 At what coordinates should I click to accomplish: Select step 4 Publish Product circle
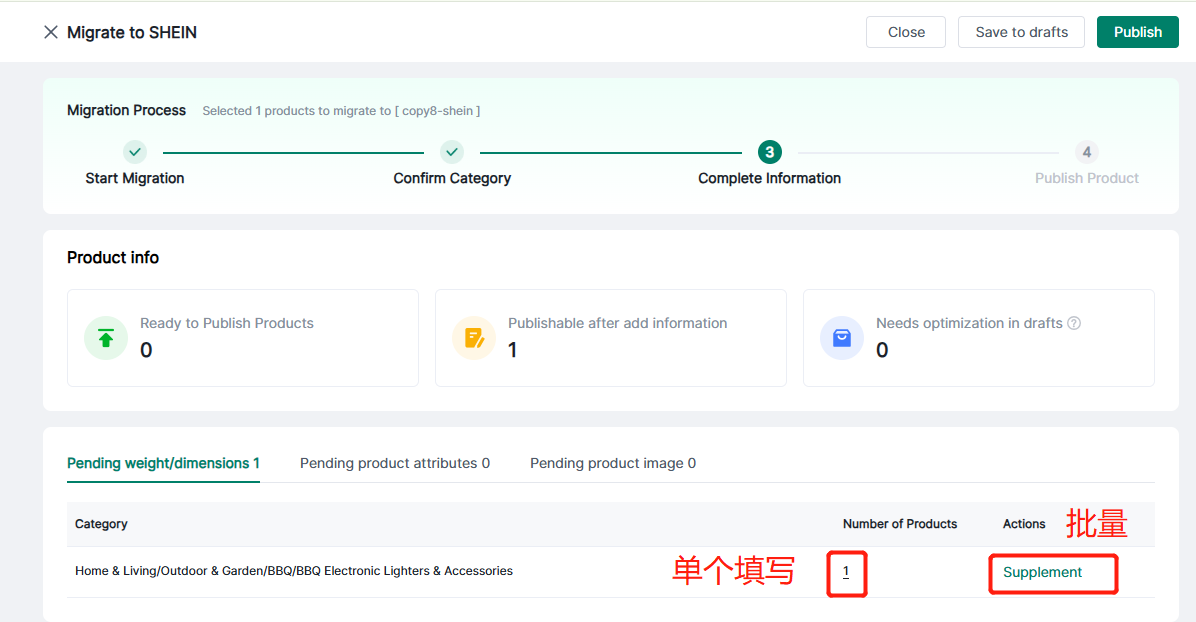1086,152
